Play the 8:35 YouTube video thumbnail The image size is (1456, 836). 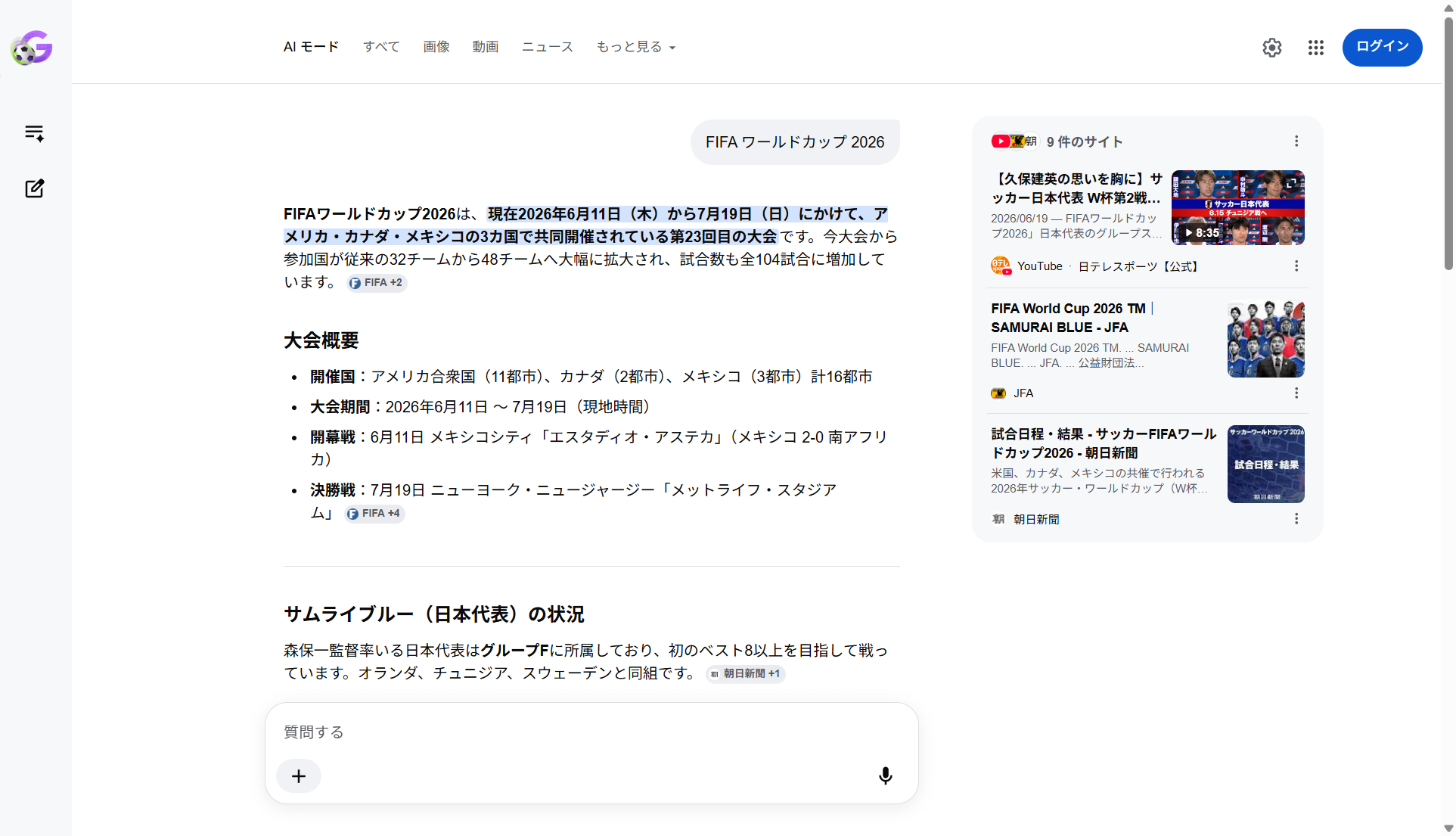click(x=1237, y=207)
